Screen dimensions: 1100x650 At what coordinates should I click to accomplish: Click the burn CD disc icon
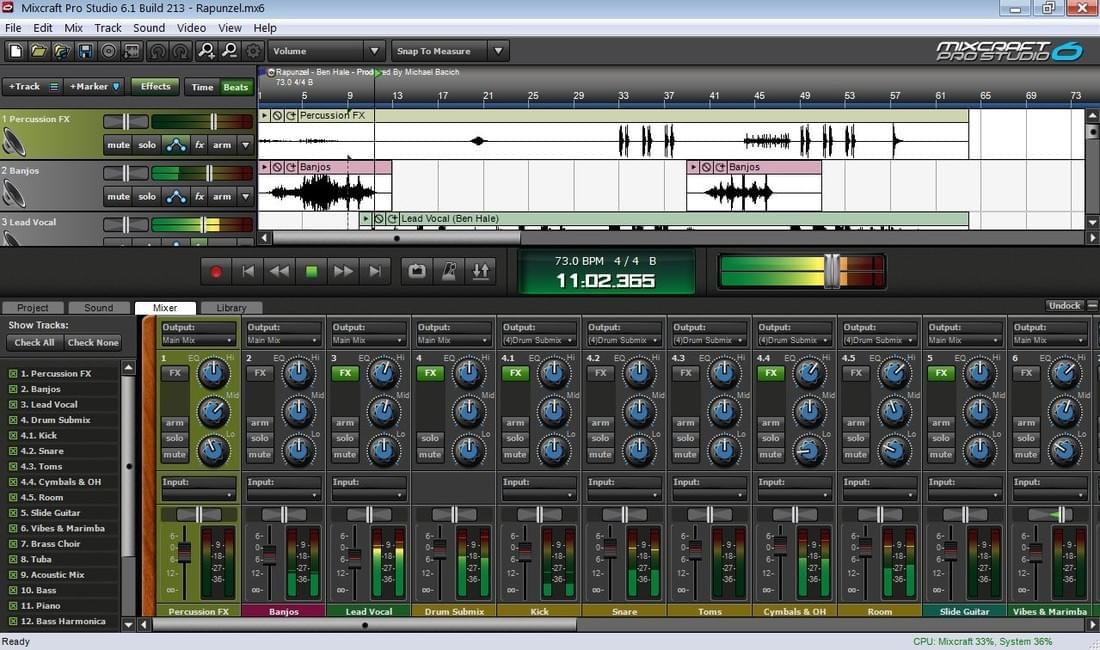109,51
